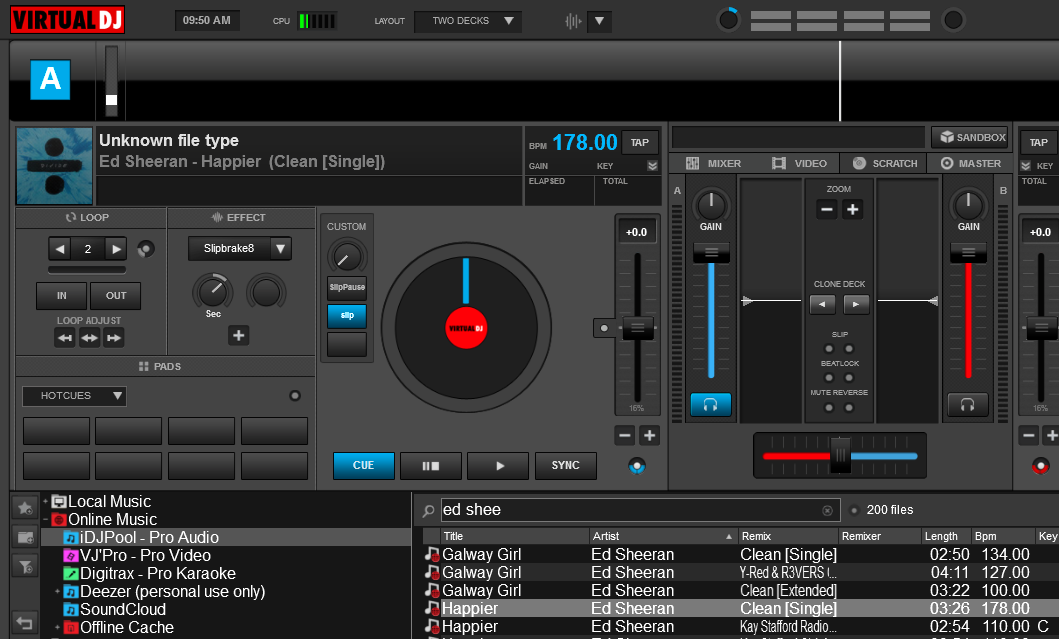1059x639 pixels.
Task: Click the deck A pause/stop button
Action: (x=431, y=465)
